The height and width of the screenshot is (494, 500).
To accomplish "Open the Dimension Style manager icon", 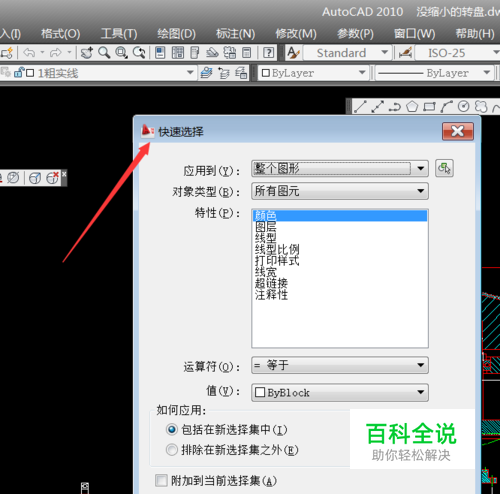I will (x=405, y=53).
